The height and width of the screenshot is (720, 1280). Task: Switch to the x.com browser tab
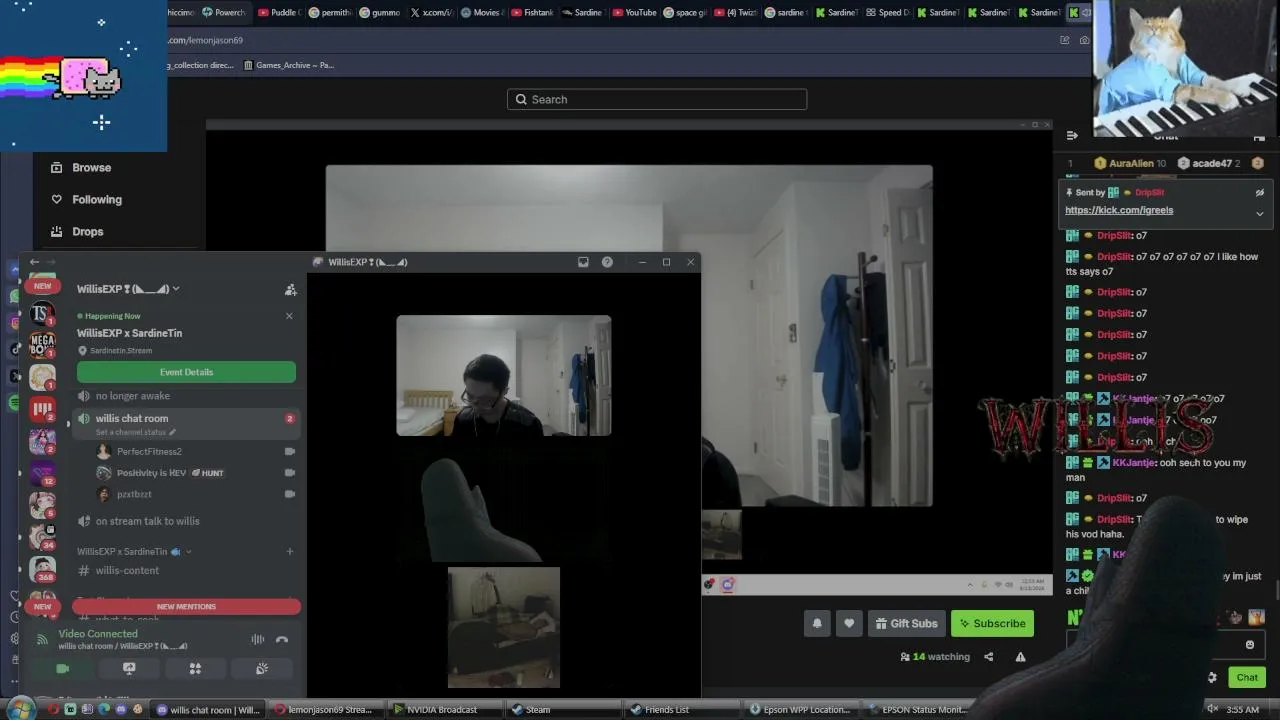pos(430,13)
